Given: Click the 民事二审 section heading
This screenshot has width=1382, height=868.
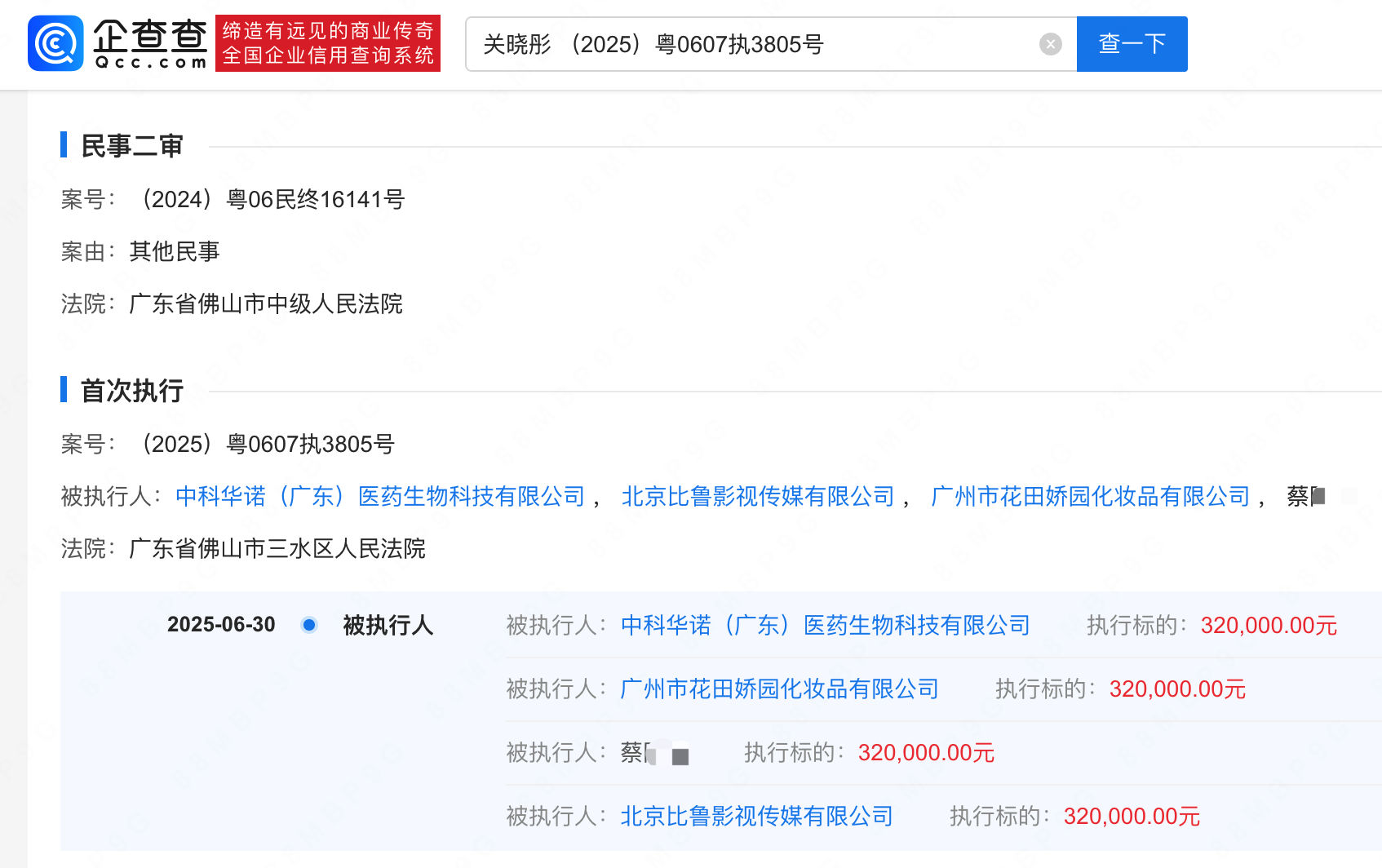Looking at the screenshot, I should [131, 146].
